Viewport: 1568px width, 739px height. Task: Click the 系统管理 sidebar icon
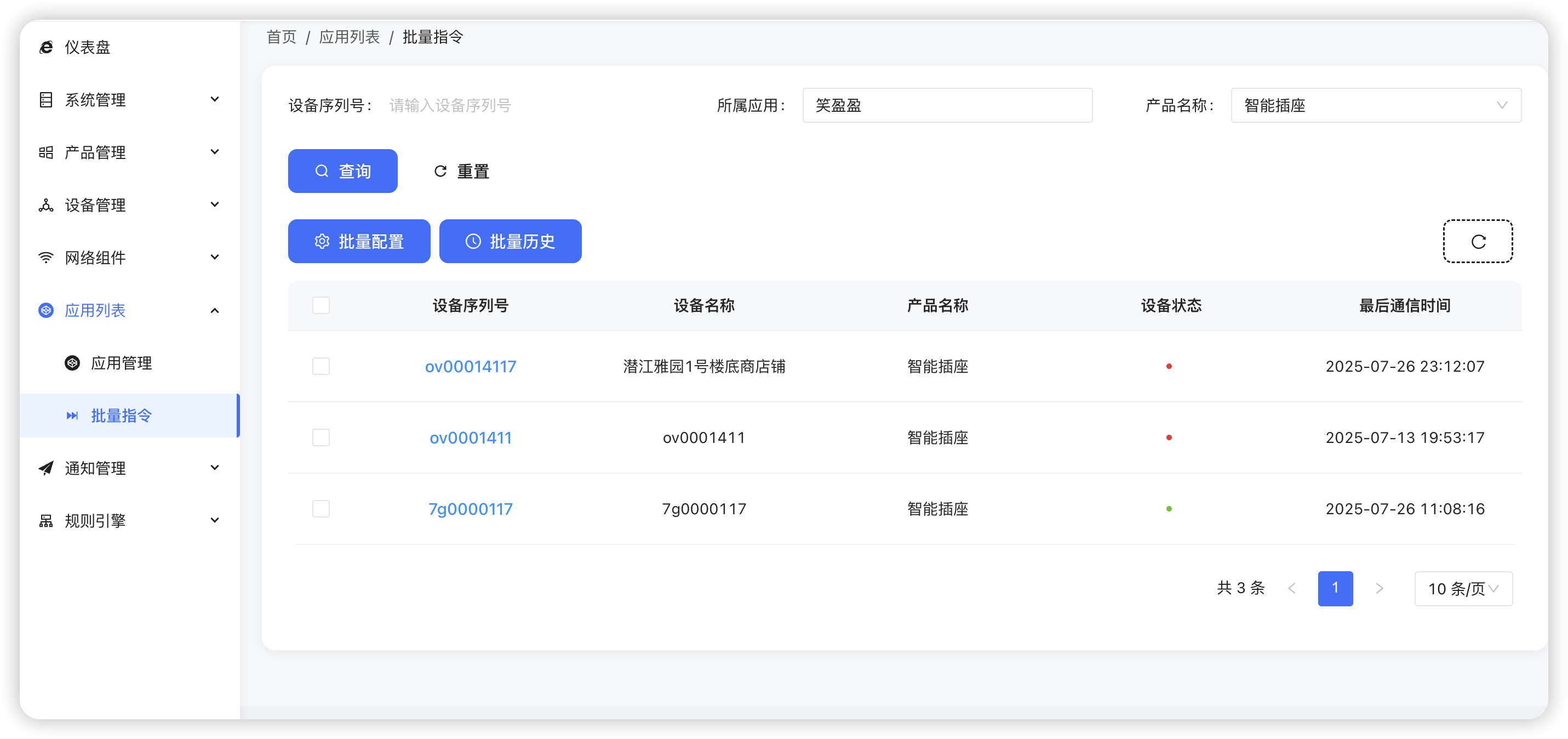click(x=46, y=99)
